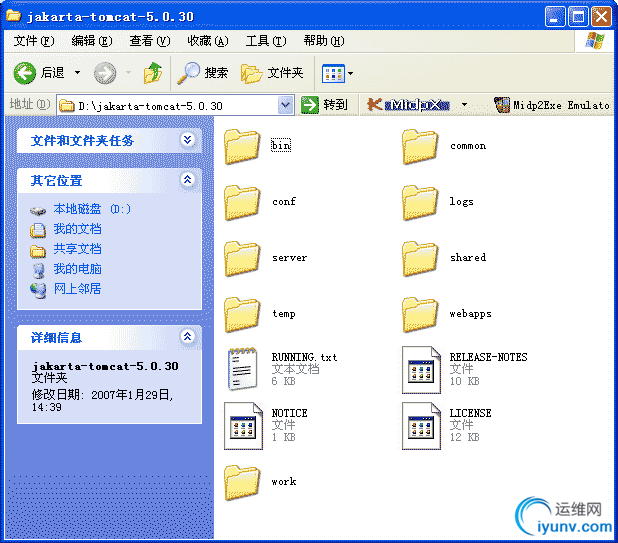Image resolution: width=618 pixels, height=543 pixels.
Task: Click the 转到 Go button
Action: point(324,105)
